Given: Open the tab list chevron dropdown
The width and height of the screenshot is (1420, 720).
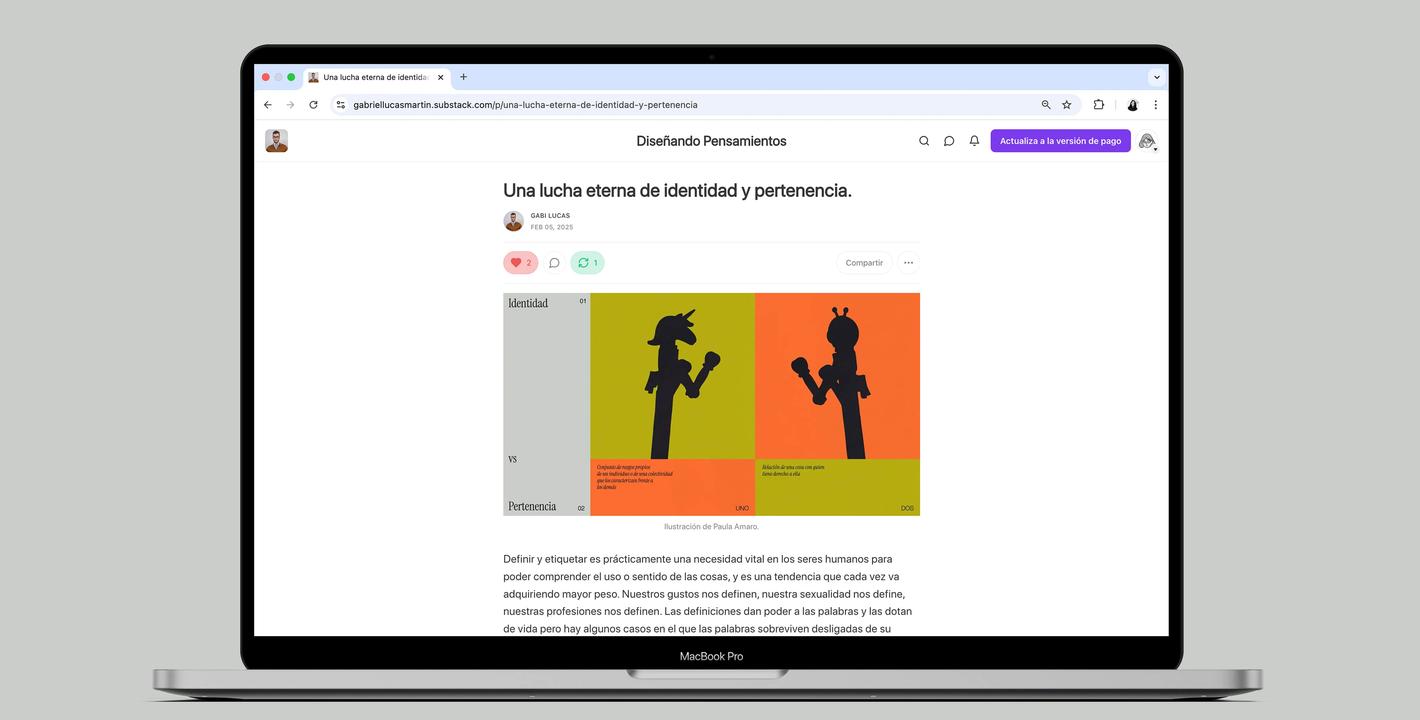Looking at the screenshot, I should (x=1157, y=77).
